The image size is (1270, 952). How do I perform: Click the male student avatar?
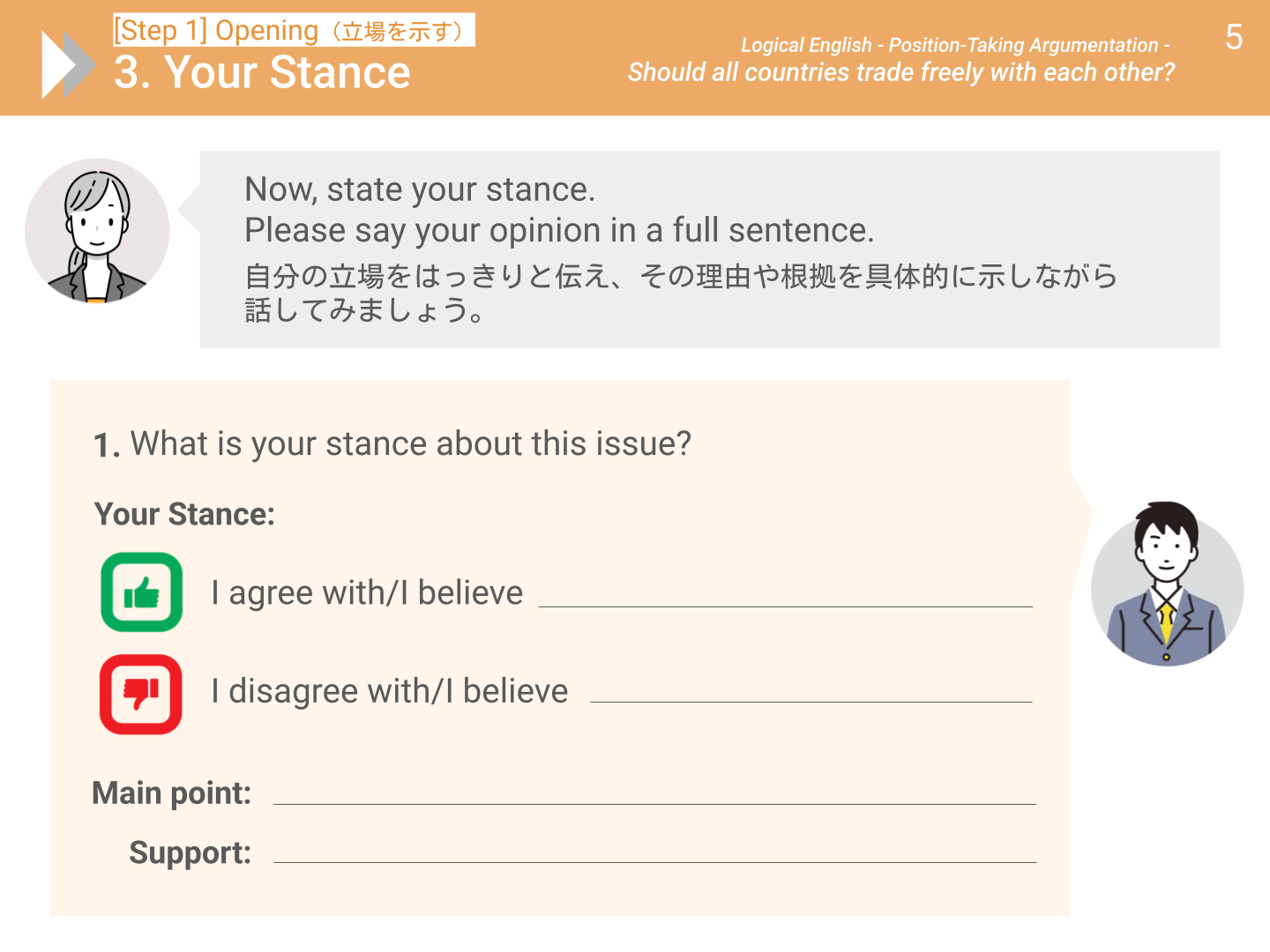click(1167, 584)
